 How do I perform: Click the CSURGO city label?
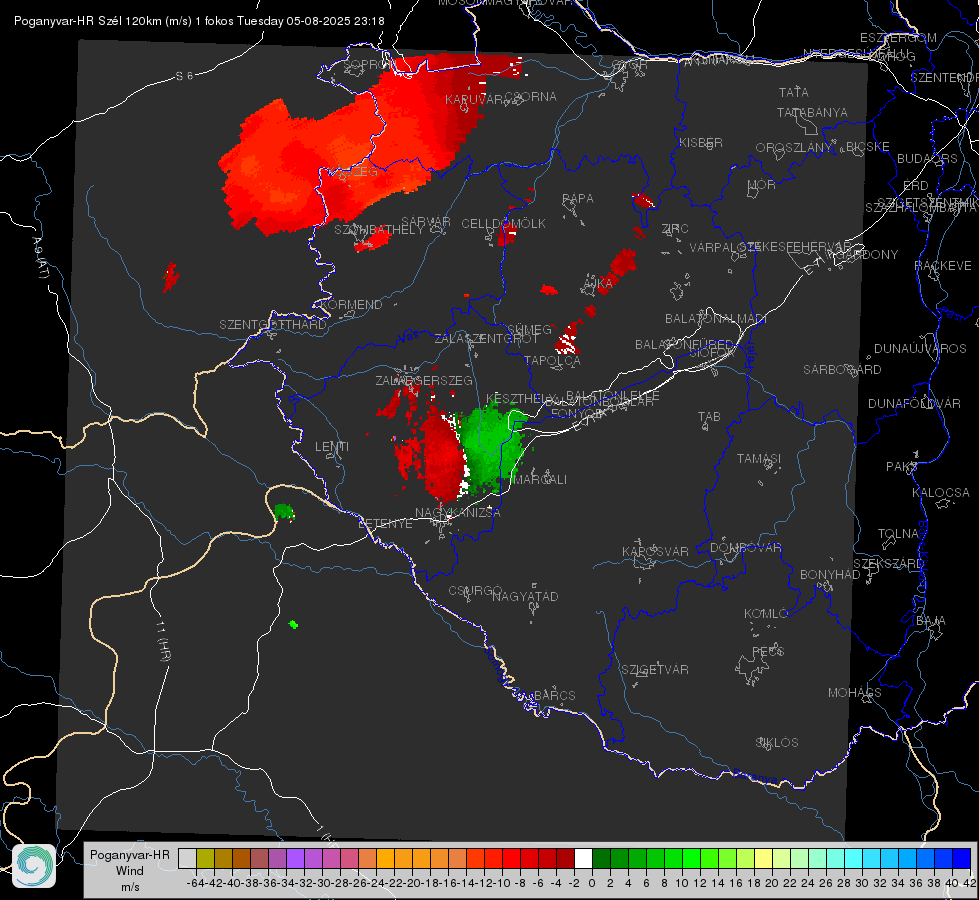475,590
